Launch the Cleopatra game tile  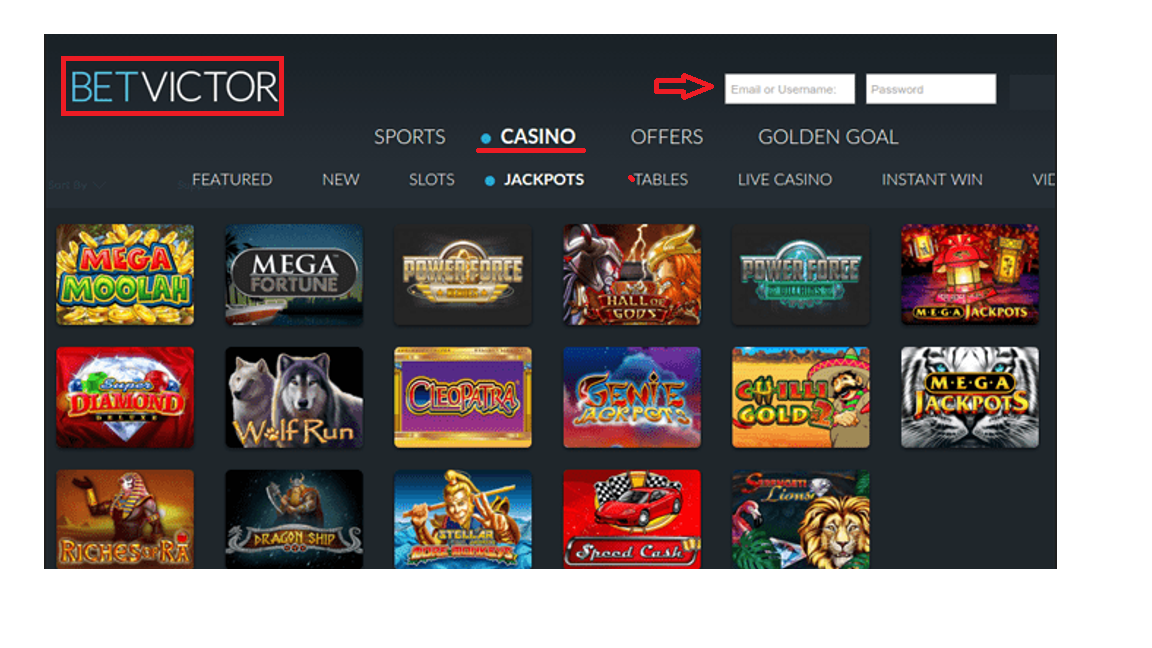(463, 397)
